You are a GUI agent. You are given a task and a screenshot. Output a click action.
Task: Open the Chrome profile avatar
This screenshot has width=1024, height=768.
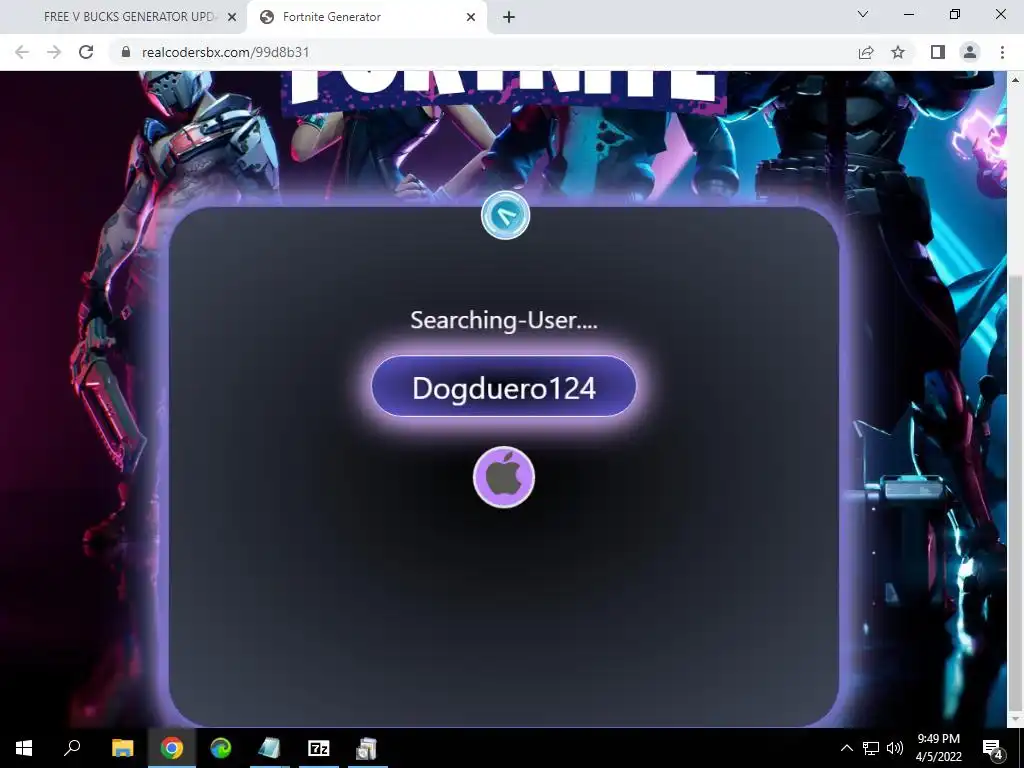[970, 52]
